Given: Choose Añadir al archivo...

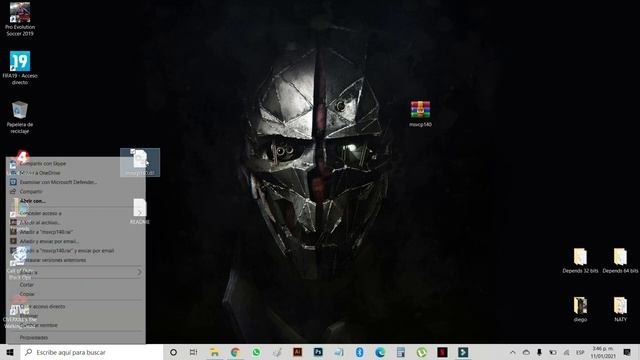Looking at the screenshot, I should pos(76,222).
